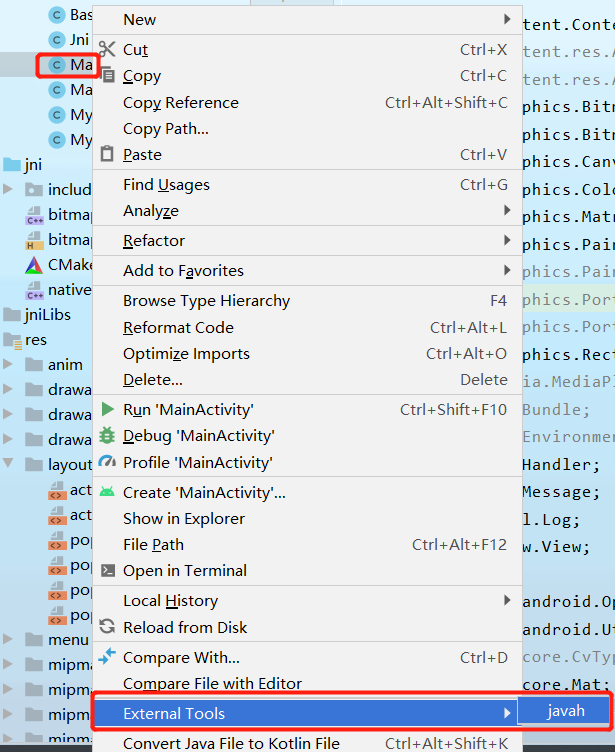
Task: Click the bitmap header file icon
Action: [x=35, y=240]
